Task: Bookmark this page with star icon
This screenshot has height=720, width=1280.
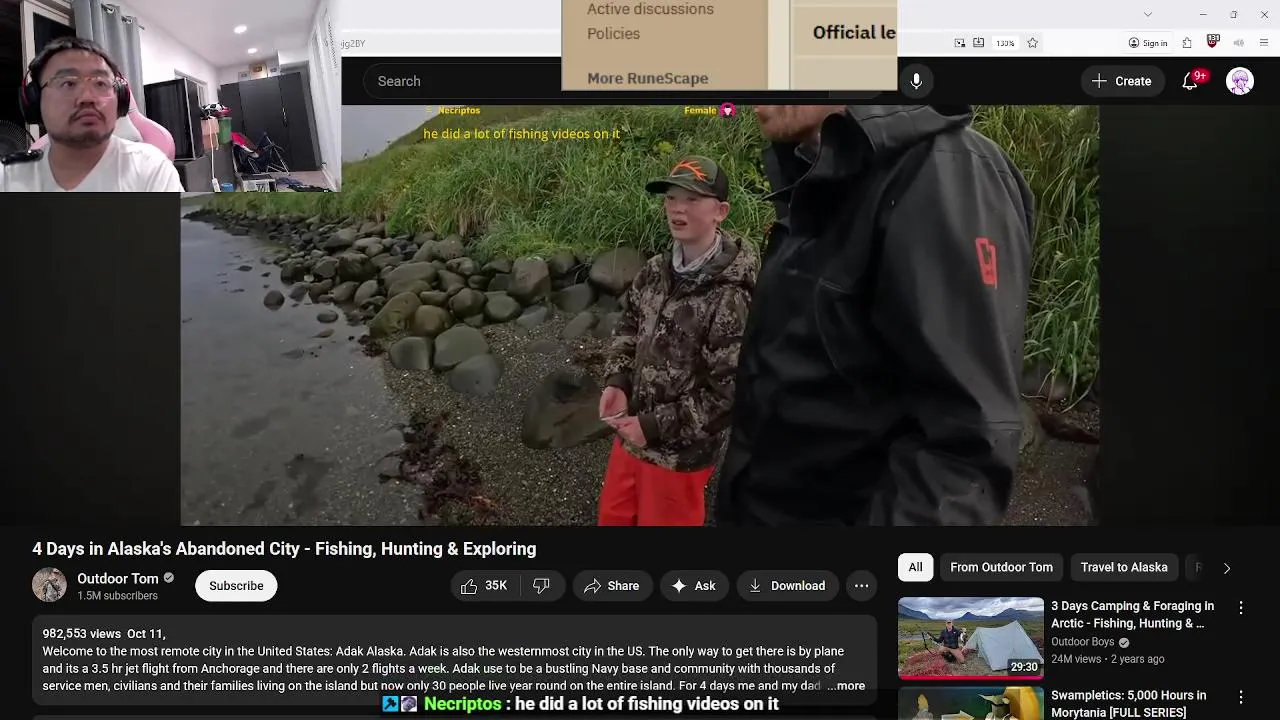Action: pos(1032,43)
